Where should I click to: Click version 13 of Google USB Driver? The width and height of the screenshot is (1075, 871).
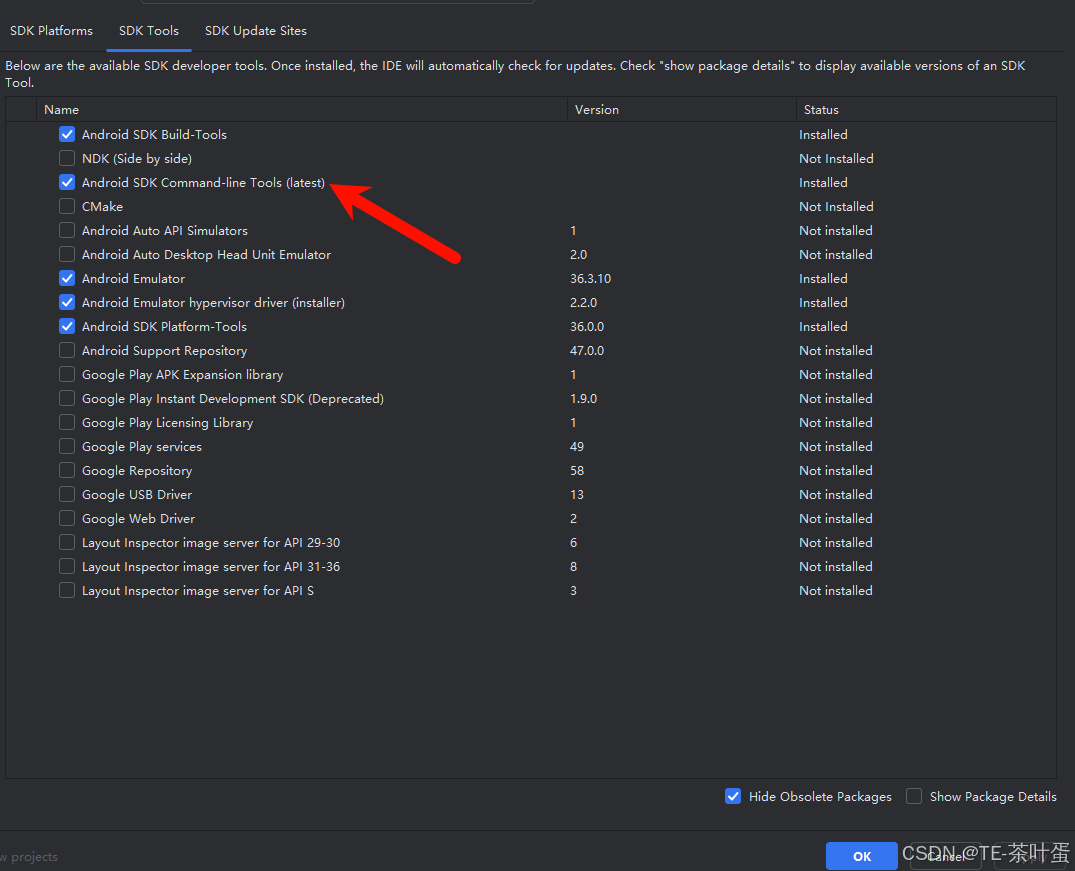point(577,494)
